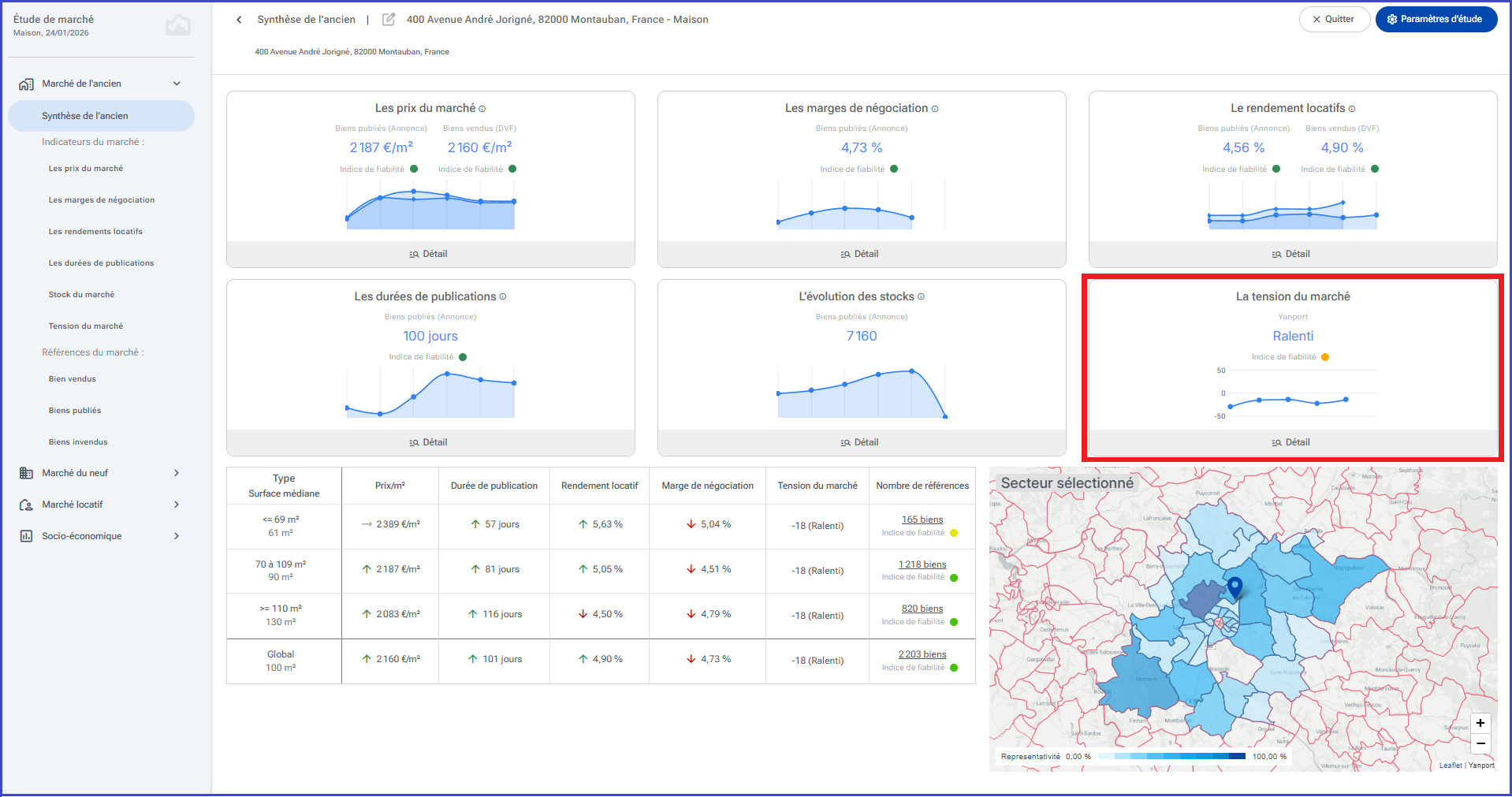Click info icon beside L'évolution des stocks
This screenshot has height=797, width=1512.
922,297
